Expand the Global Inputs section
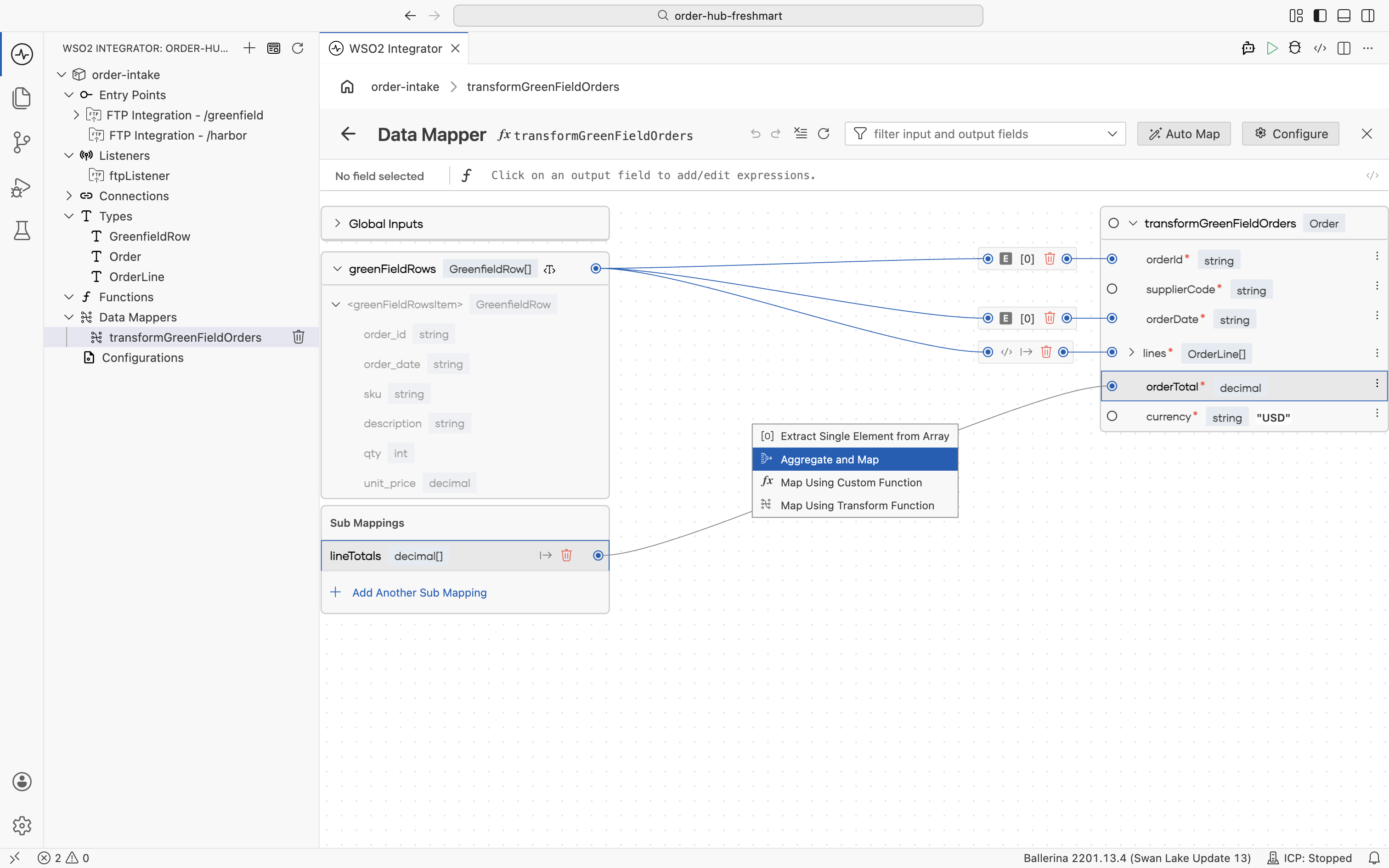The width and height of the screenshot is (1389, 868). click(338, 223)
